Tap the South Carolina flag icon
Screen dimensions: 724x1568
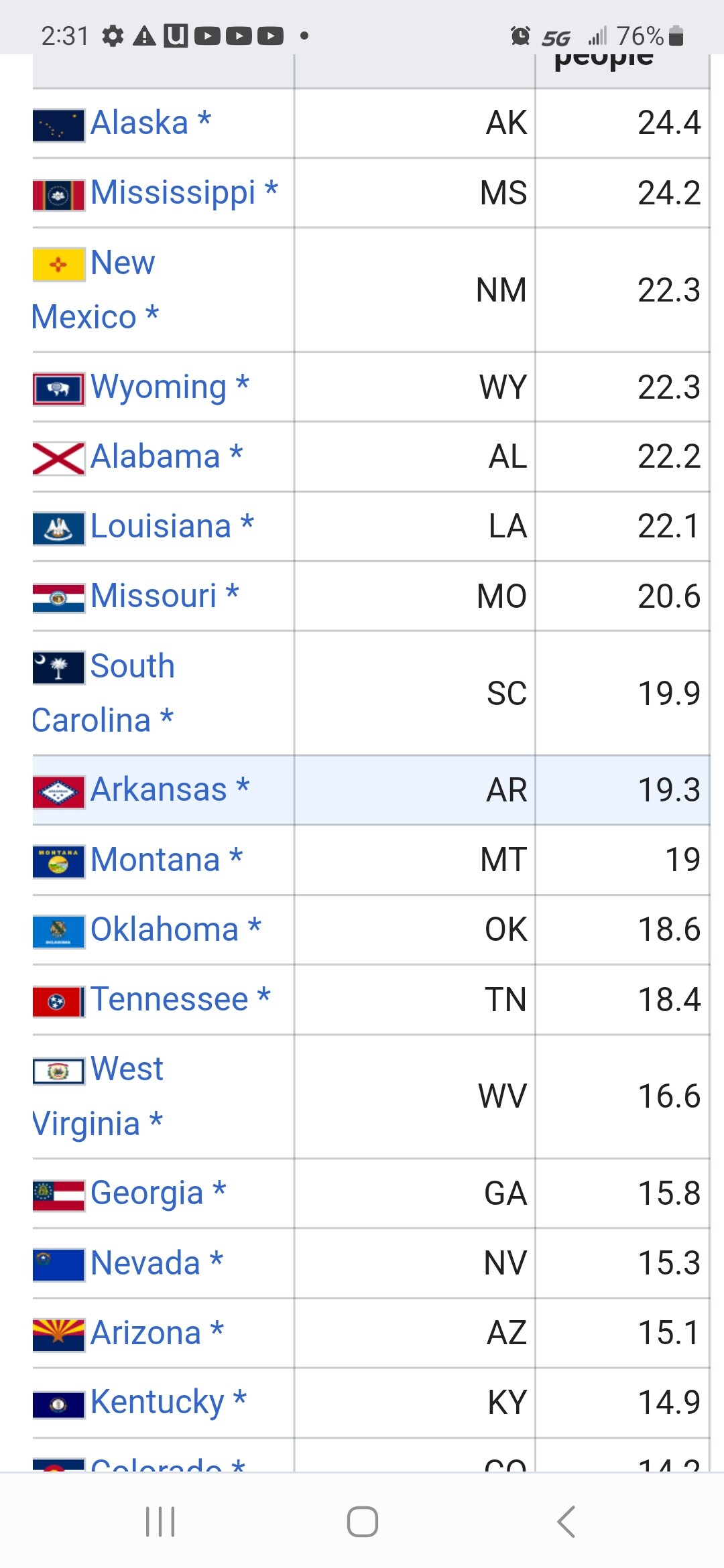pyautogui.click(x=59, y=668)
